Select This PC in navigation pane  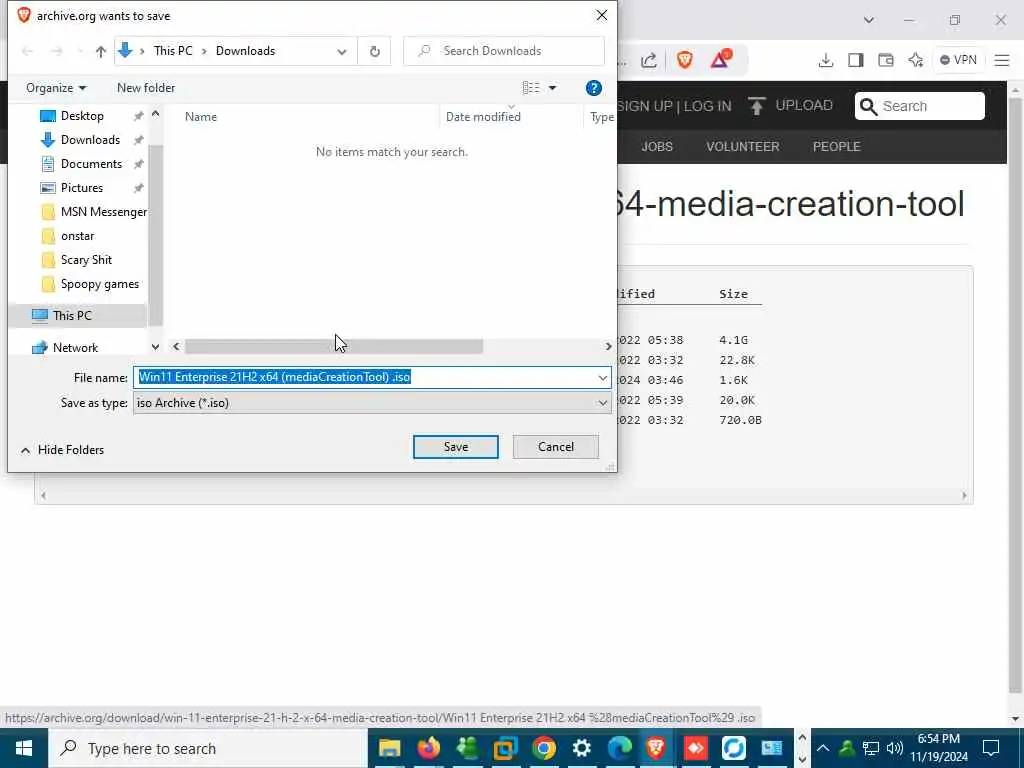pos(72,315)
